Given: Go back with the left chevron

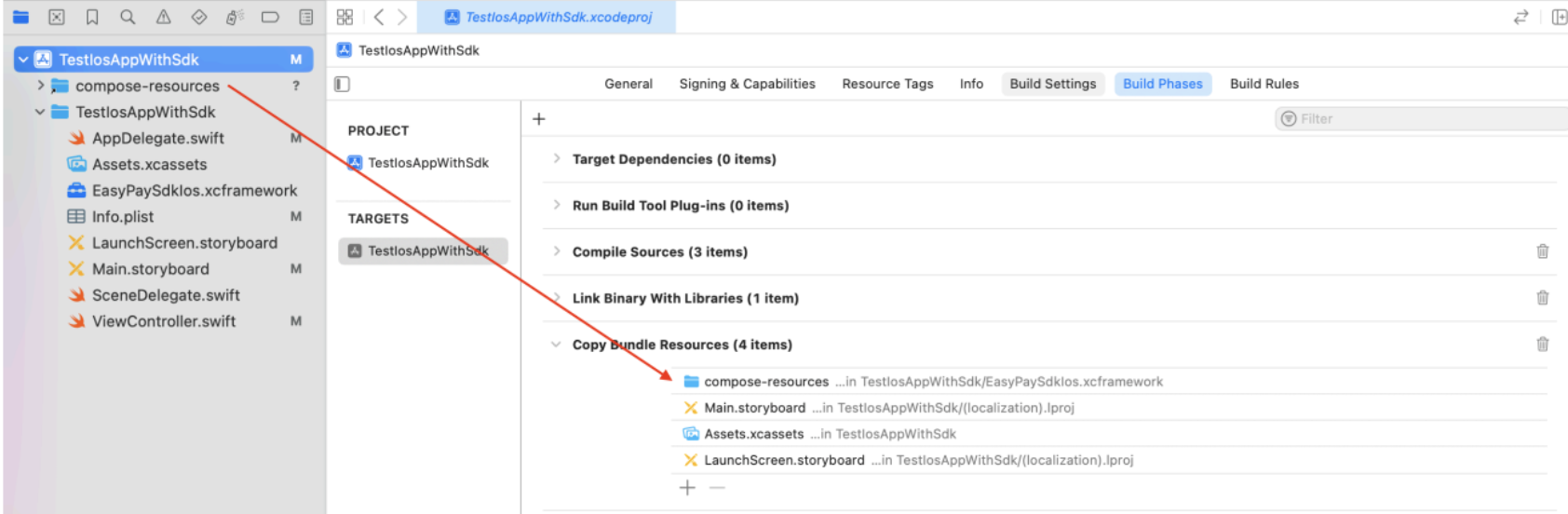Looking at the screenshot, I should 379,17.
